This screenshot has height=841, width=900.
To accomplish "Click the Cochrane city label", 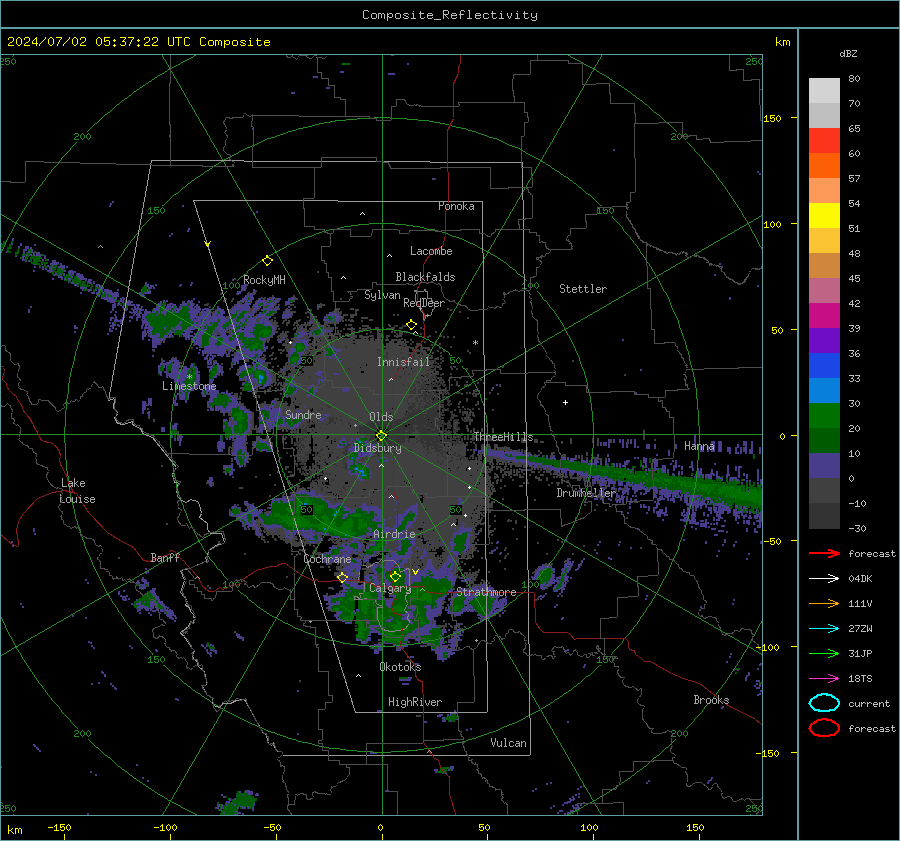I will tap(327, 559).
